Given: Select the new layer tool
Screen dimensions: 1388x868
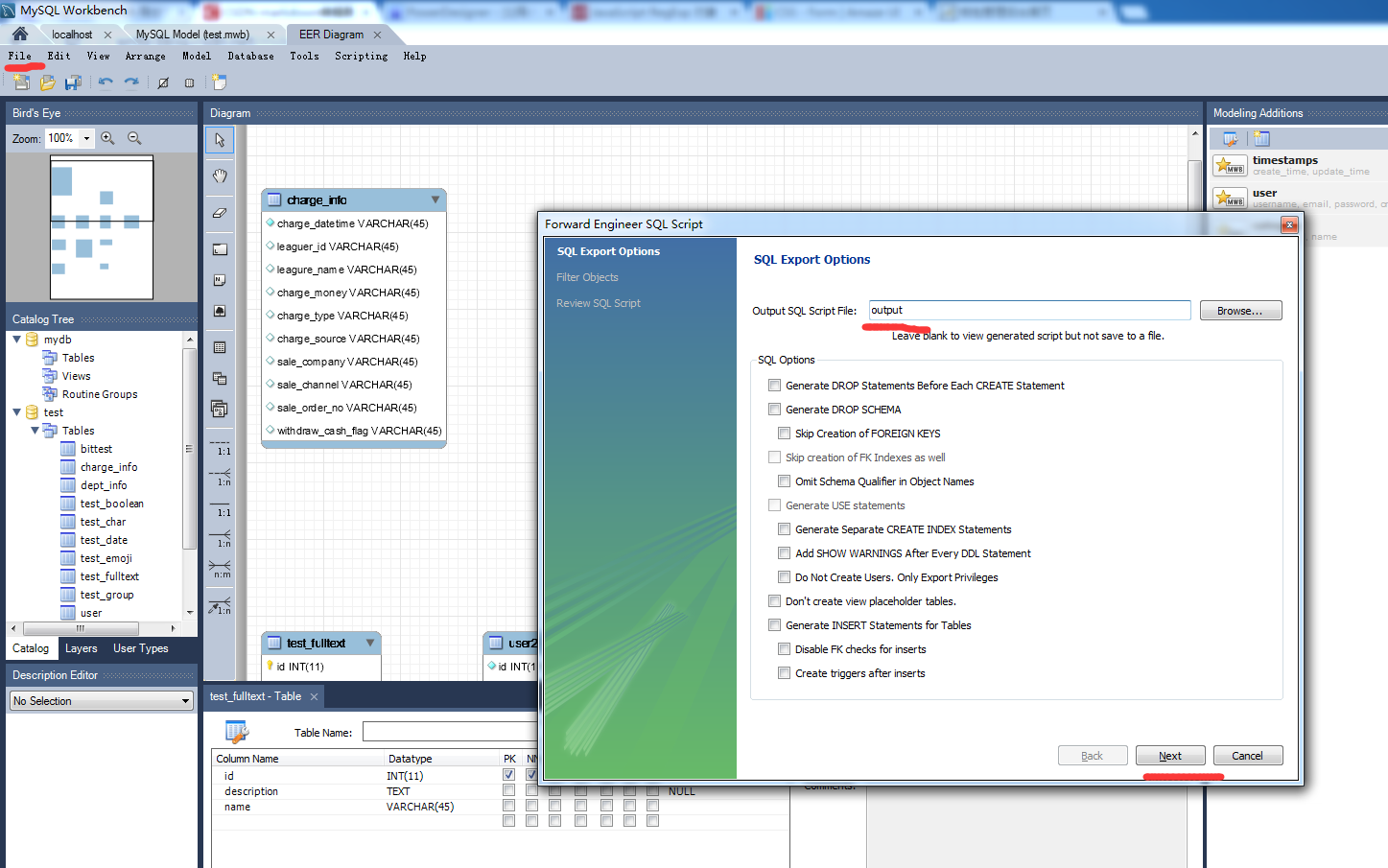Looking at the screenshot, I should pyautogui.click(x=220, y=248).
